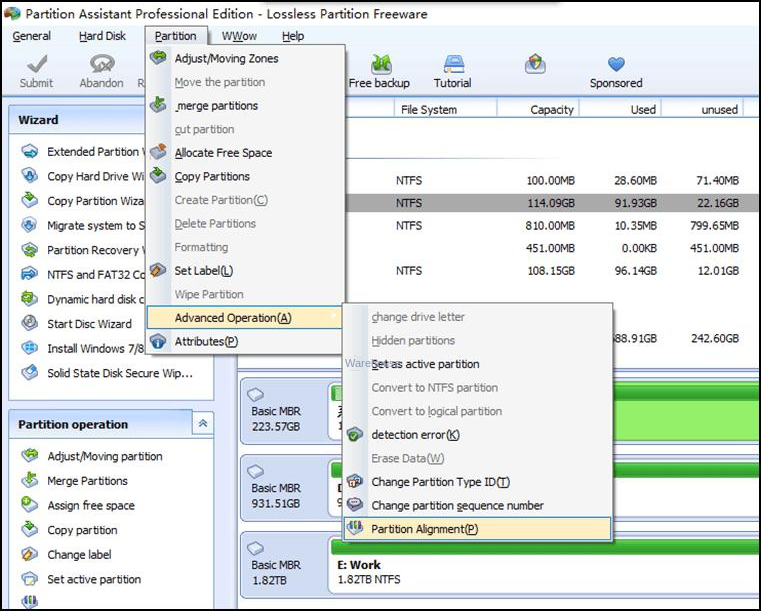Choose Change Partition Type ID(T)

pos(440,482)
